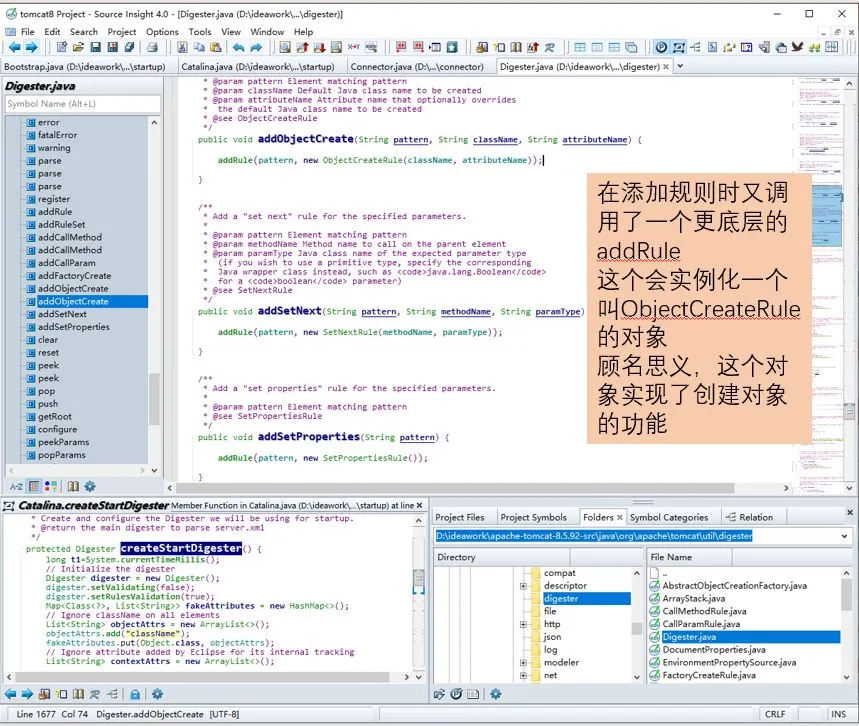Click the Search Backward red up-arrow icon

[x=302, y=48]
